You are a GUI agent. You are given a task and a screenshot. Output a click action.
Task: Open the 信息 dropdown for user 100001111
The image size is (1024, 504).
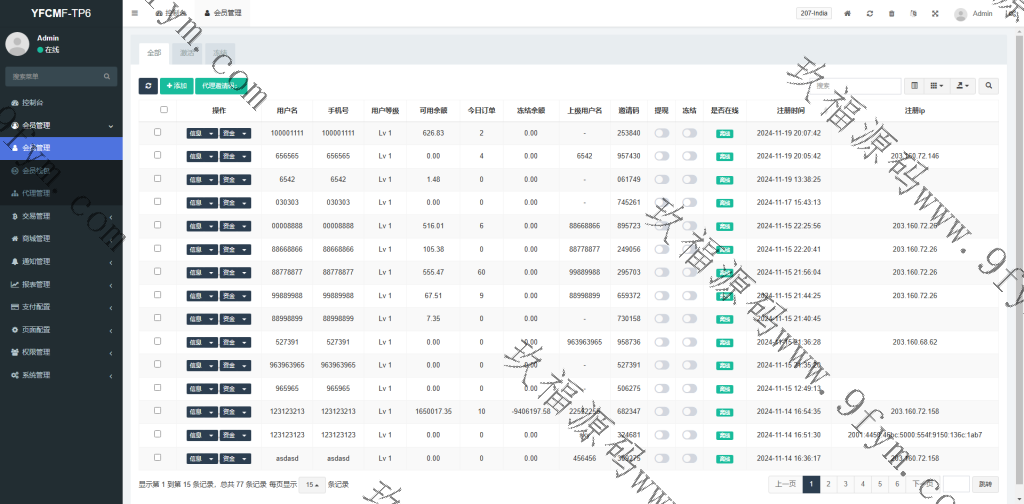click(201, 133)
